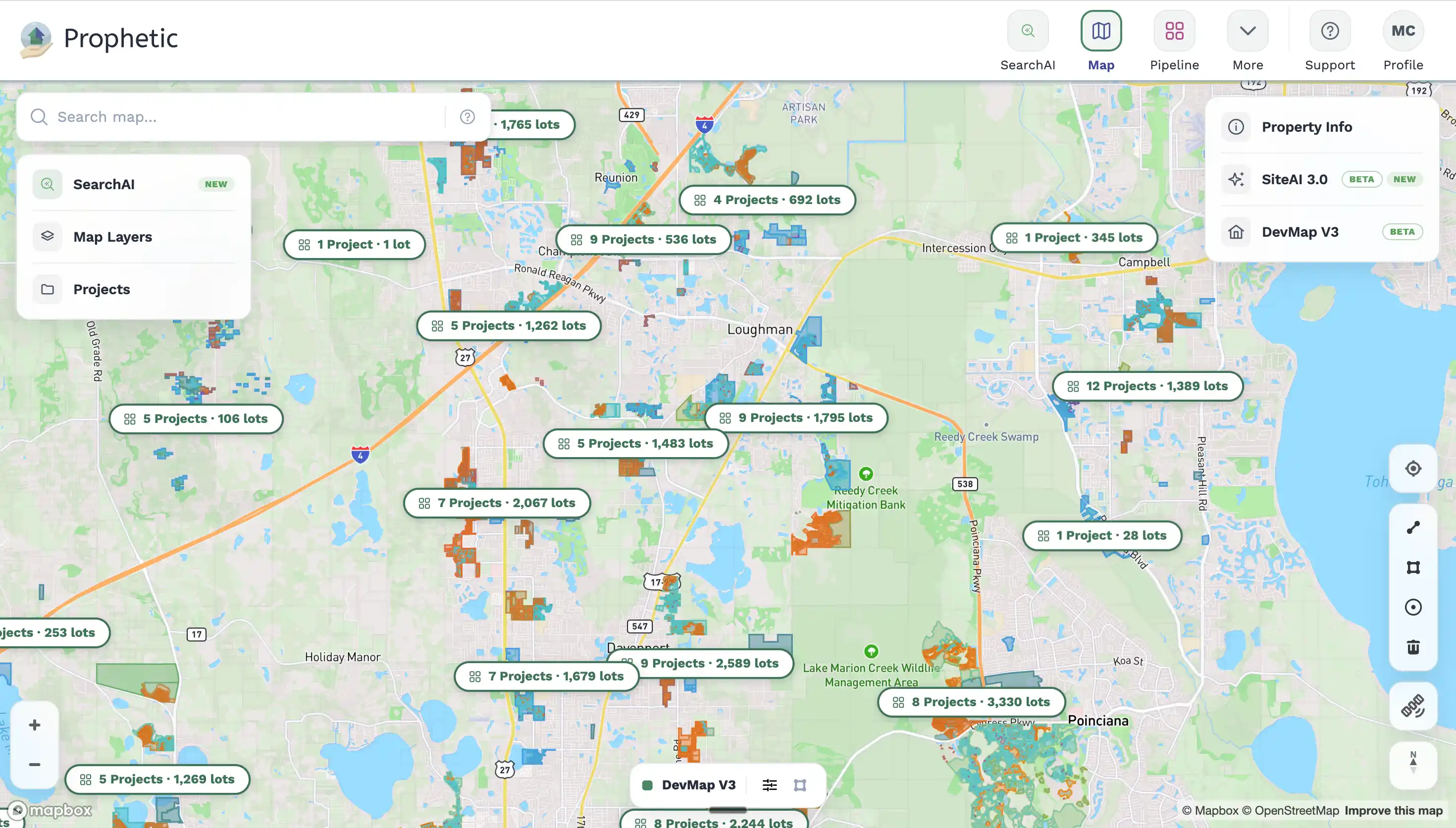Click DevMap V3 bar polygon select icon

pos(800,785)
